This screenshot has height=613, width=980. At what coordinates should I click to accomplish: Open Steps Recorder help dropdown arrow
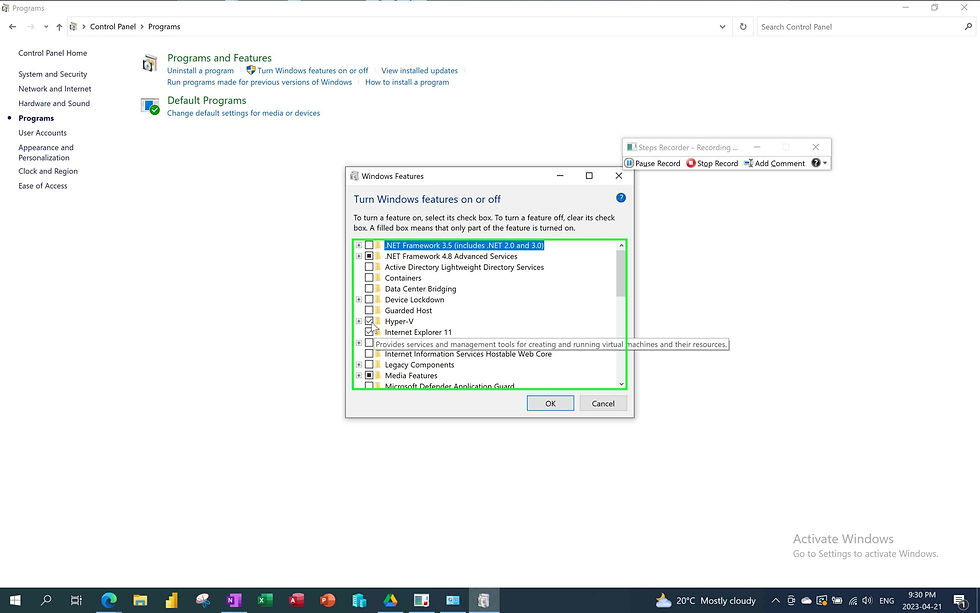tap(825, 163)
